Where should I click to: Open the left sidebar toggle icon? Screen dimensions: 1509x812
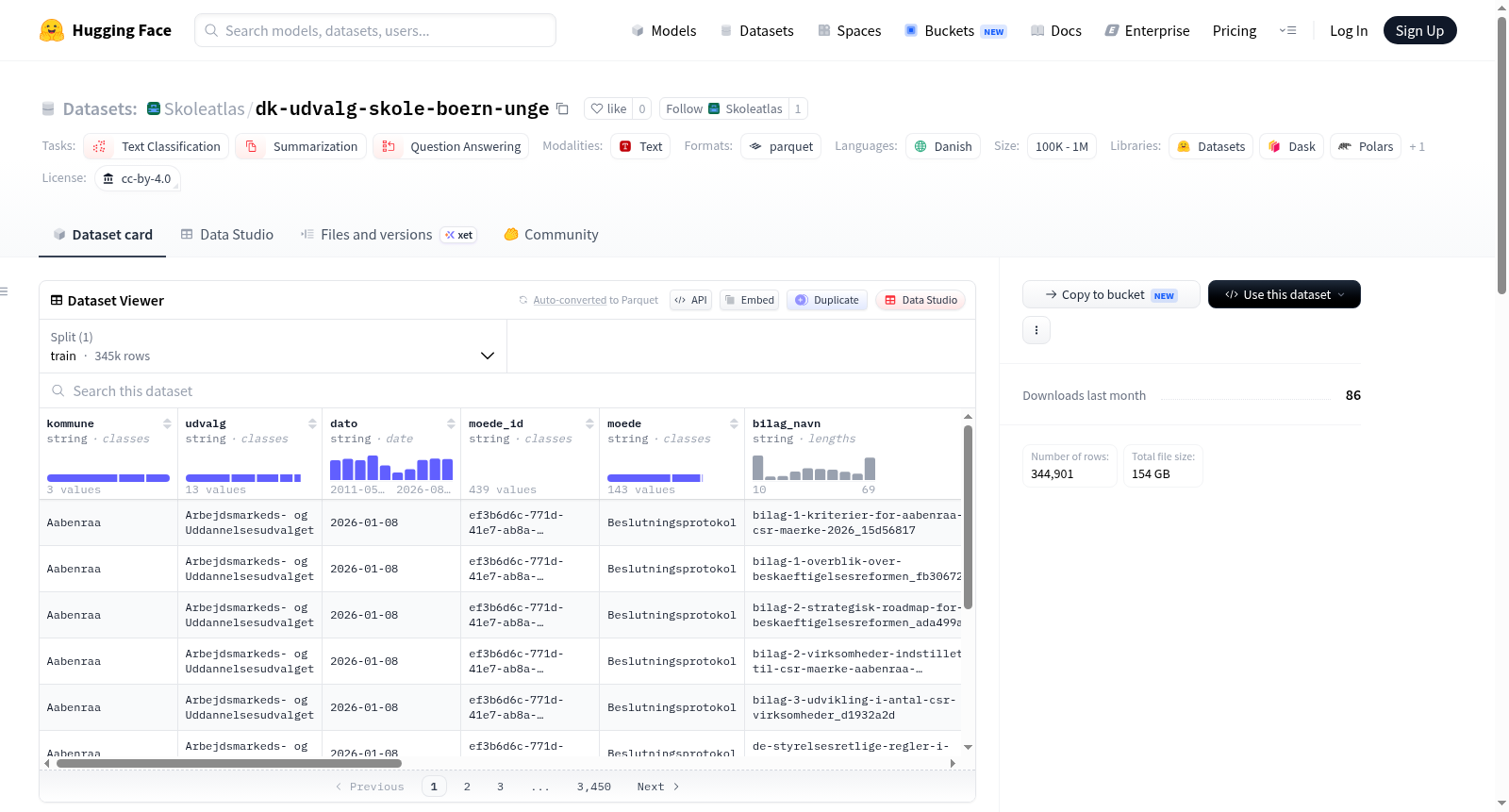pyautogui.click(x=5, y=291)
